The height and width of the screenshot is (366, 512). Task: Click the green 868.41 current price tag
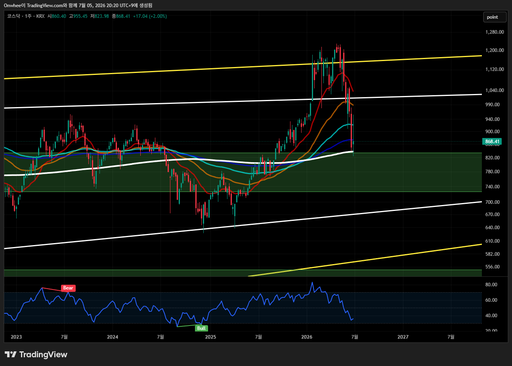tap(492, 142)
